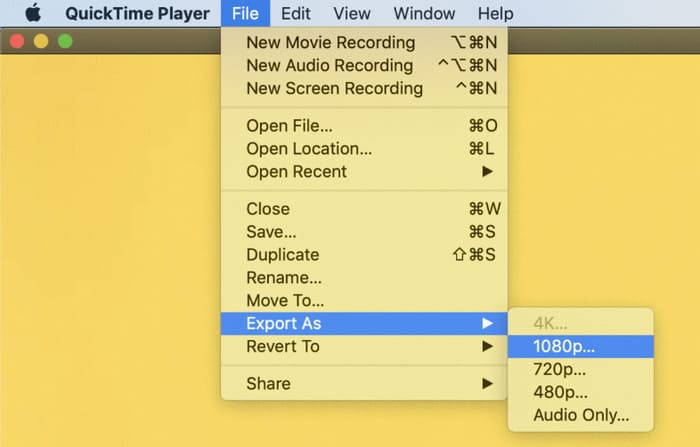Image resolution: width=700 pixels, height=447 pixels.
Task: Expand the Open Recent submenu
Action: [x=364, y=171]
